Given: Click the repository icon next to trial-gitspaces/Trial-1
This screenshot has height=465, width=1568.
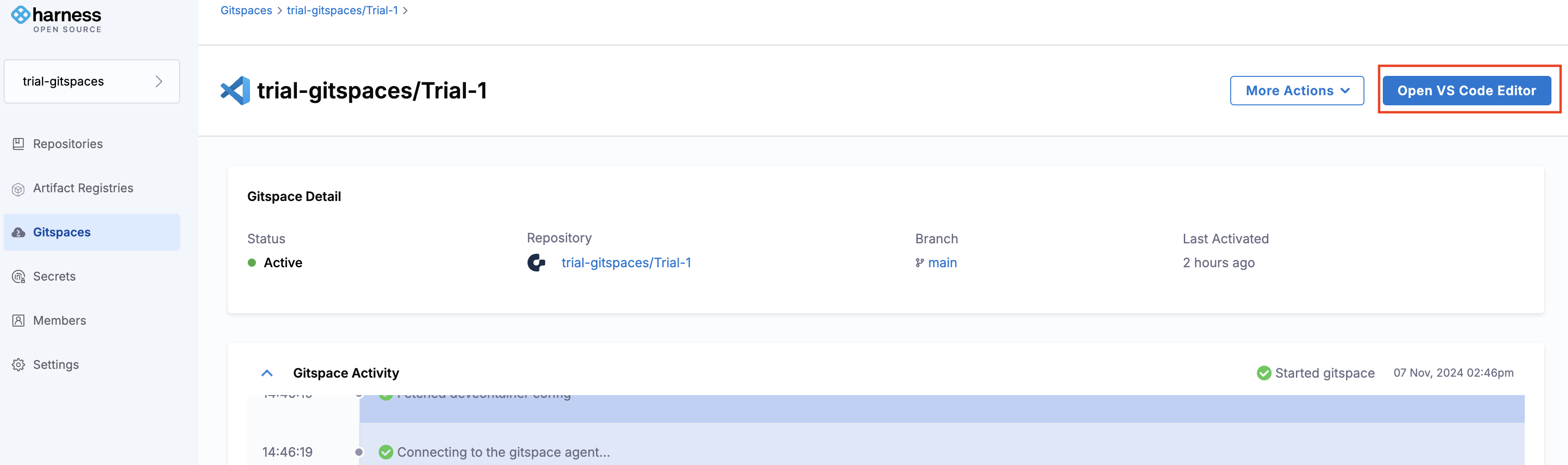Looking at the screenshot, I should point(536,263).
